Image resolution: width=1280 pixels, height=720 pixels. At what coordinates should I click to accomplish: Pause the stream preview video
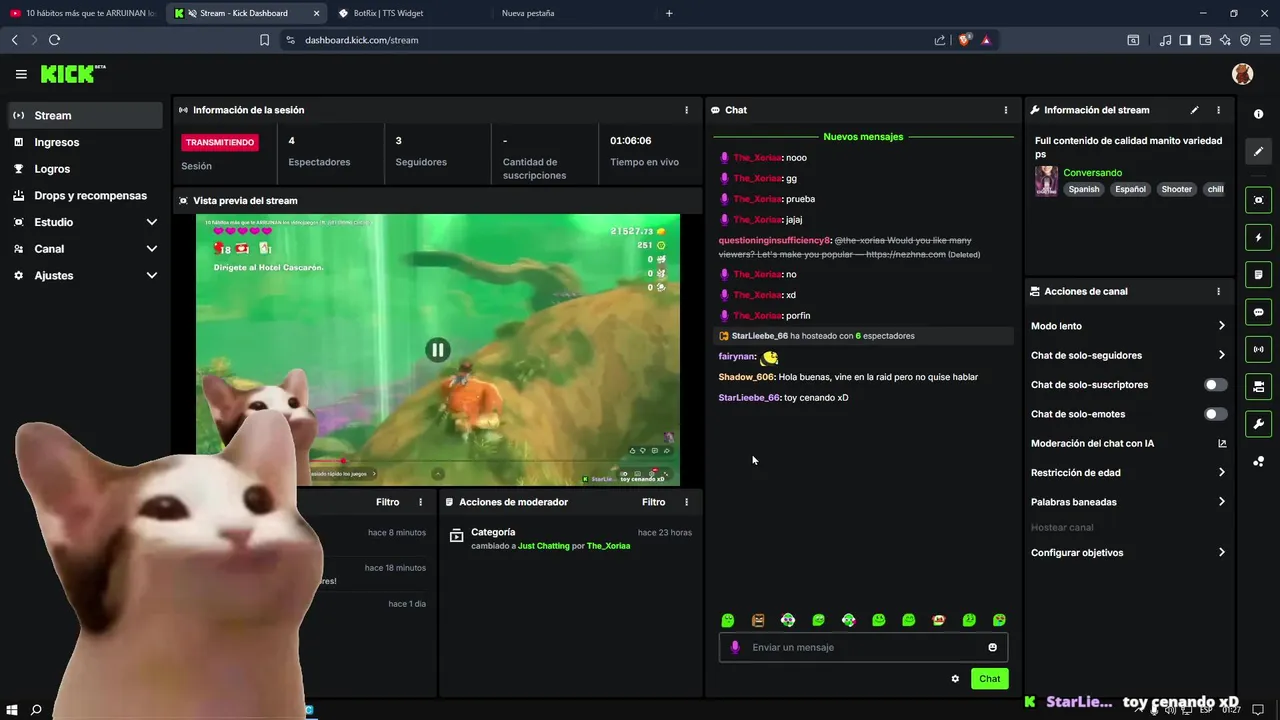pos(437,350)
